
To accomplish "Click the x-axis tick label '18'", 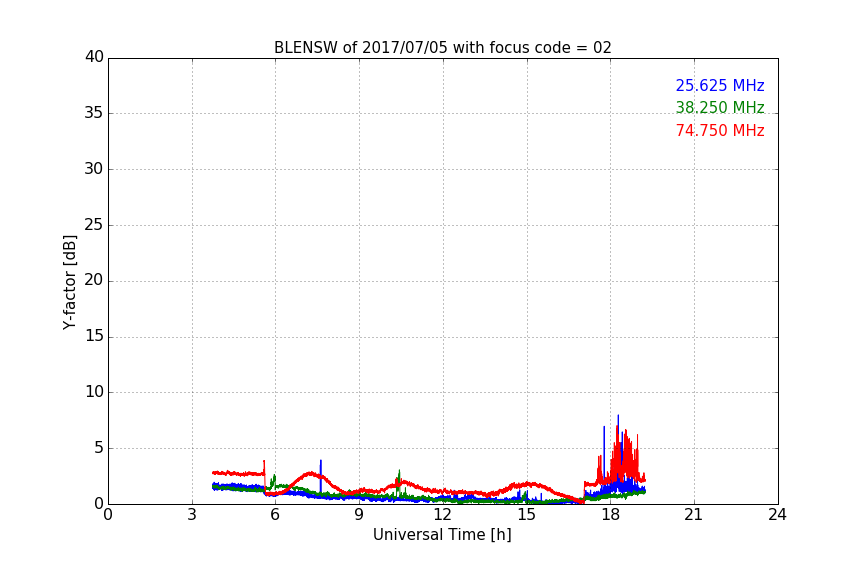I will coord(611,515).
